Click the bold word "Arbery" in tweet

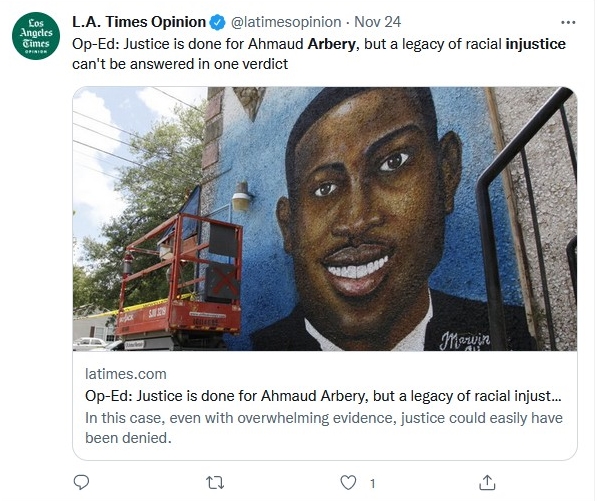click(x=331, y=44)
